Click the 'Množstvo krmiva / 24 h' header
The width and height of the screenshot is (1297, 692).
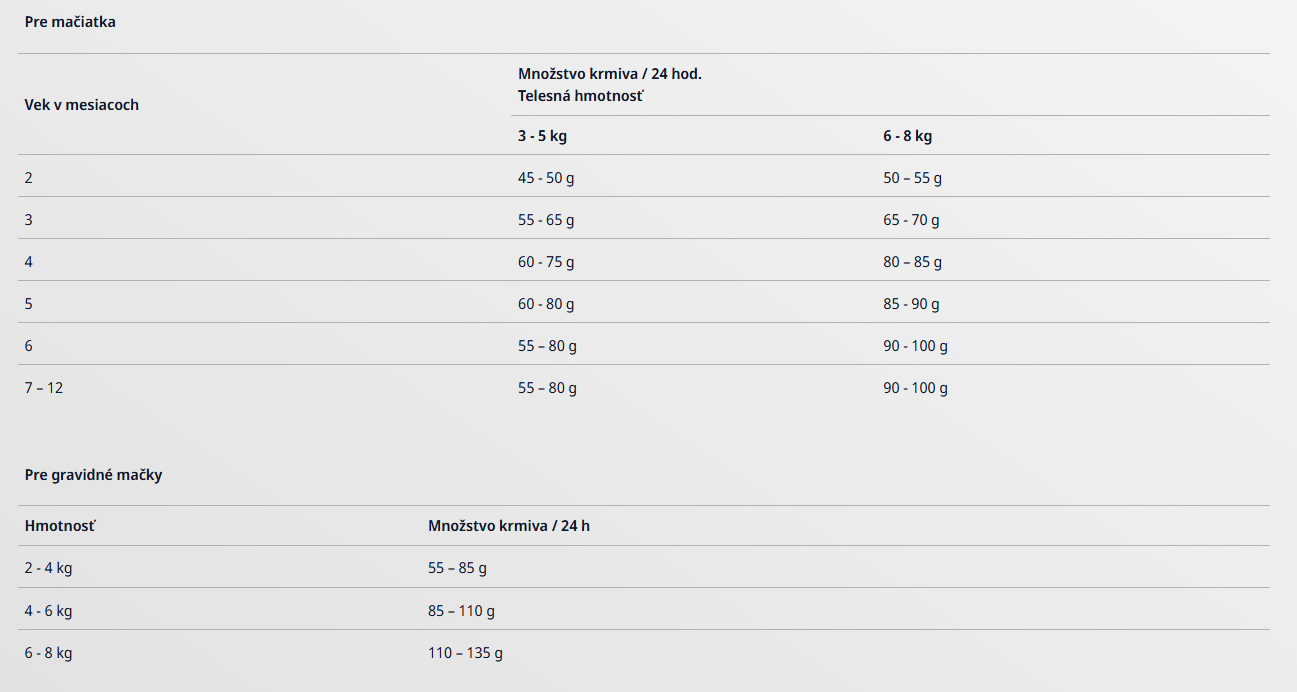click(x=509, y=526)
